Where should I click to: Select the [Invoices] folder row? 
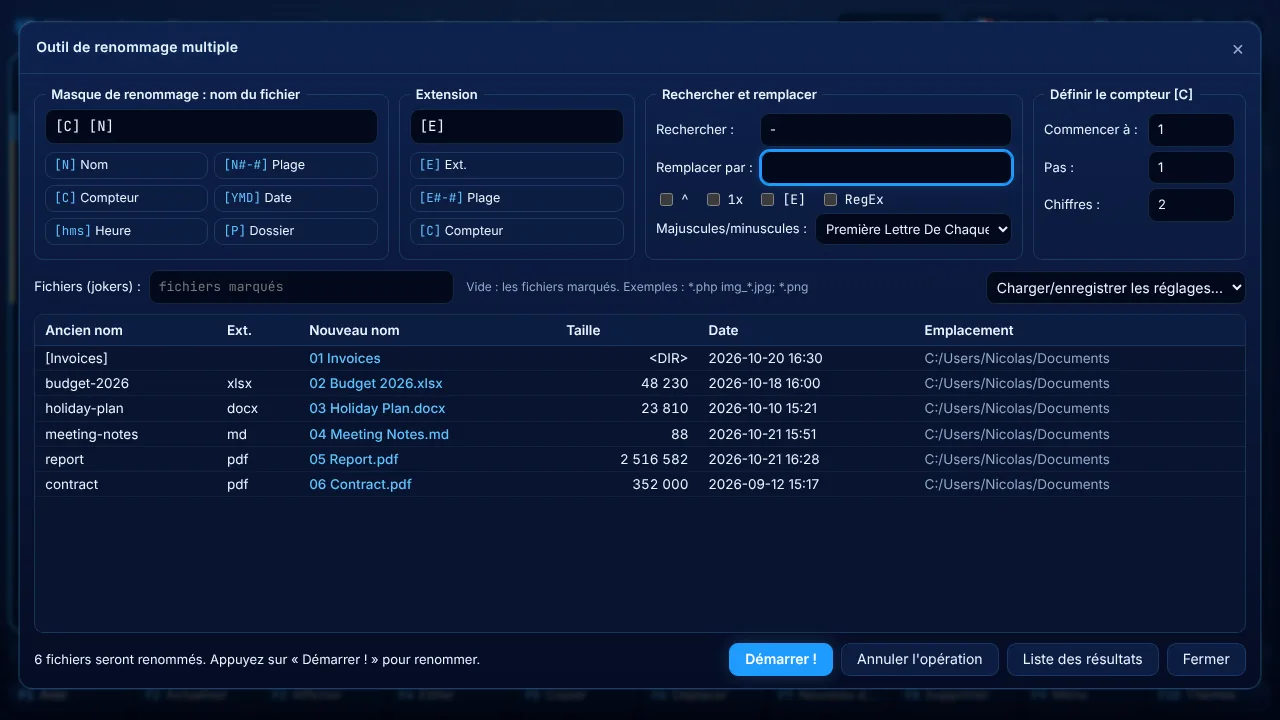[x=640, y=359]
